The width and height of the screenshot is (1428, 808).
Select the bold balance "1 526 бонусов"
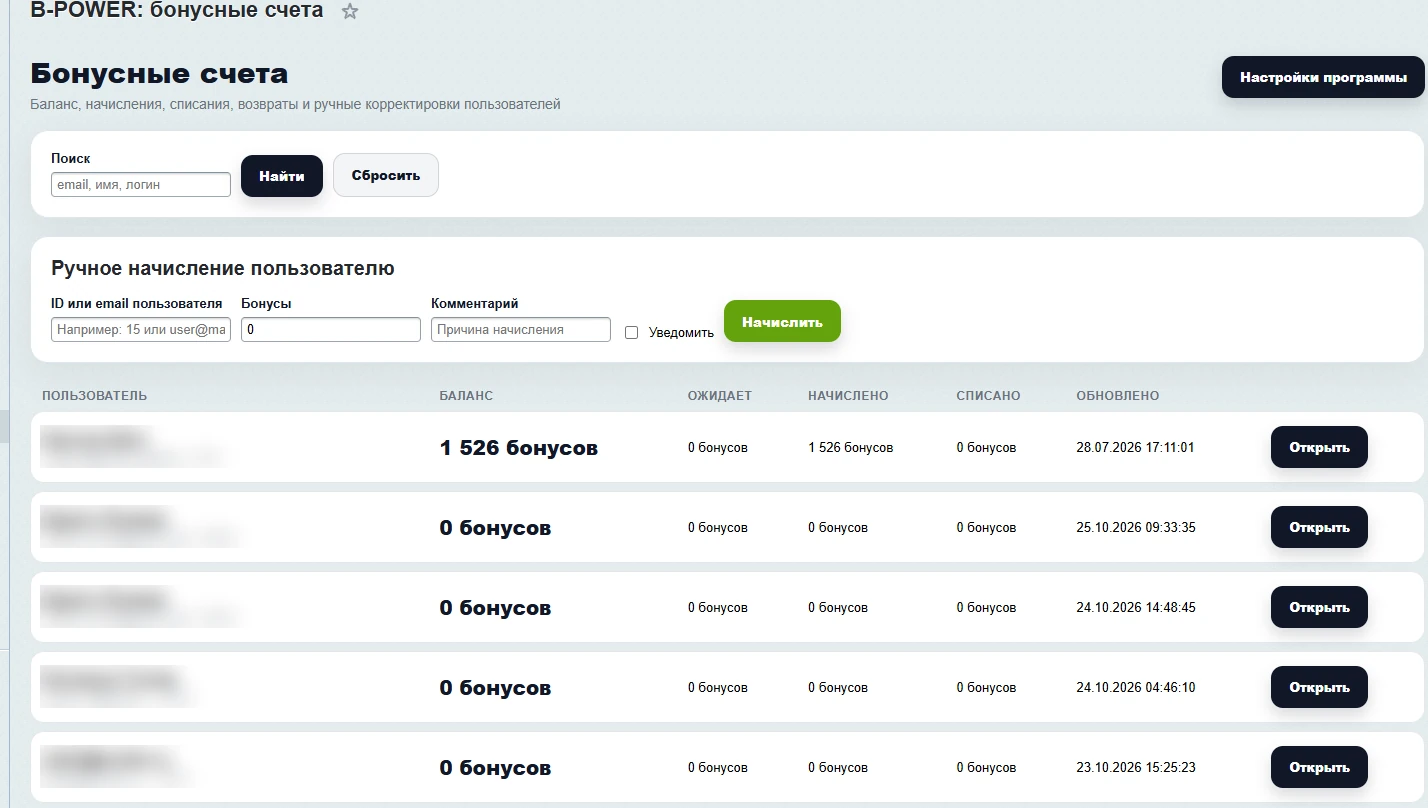pos(519,448)
